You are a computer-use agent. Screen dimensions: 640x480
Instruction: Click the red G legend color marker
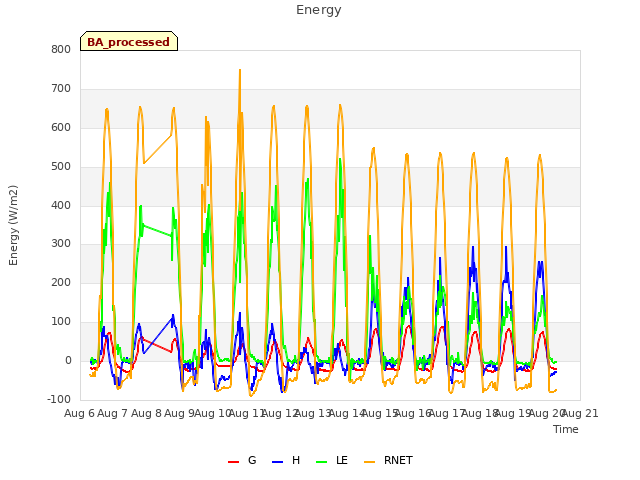pyautogui.click(x=233, y=462)
